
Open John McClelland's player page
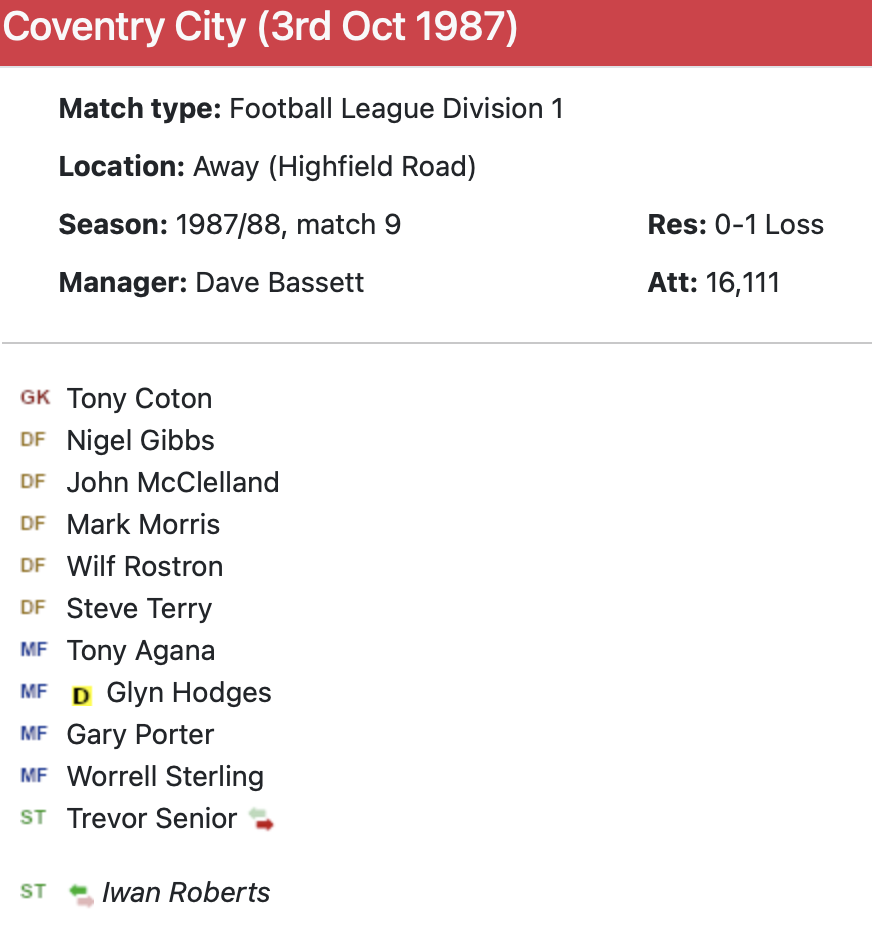pos(173,482)
